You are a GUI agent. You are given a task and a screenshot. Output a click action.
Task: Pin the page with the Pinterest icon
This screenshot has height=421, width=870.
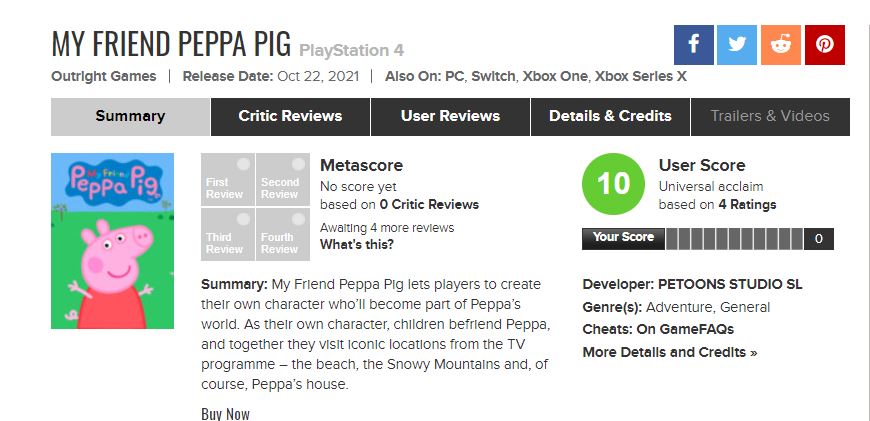(x=825, y=45)
